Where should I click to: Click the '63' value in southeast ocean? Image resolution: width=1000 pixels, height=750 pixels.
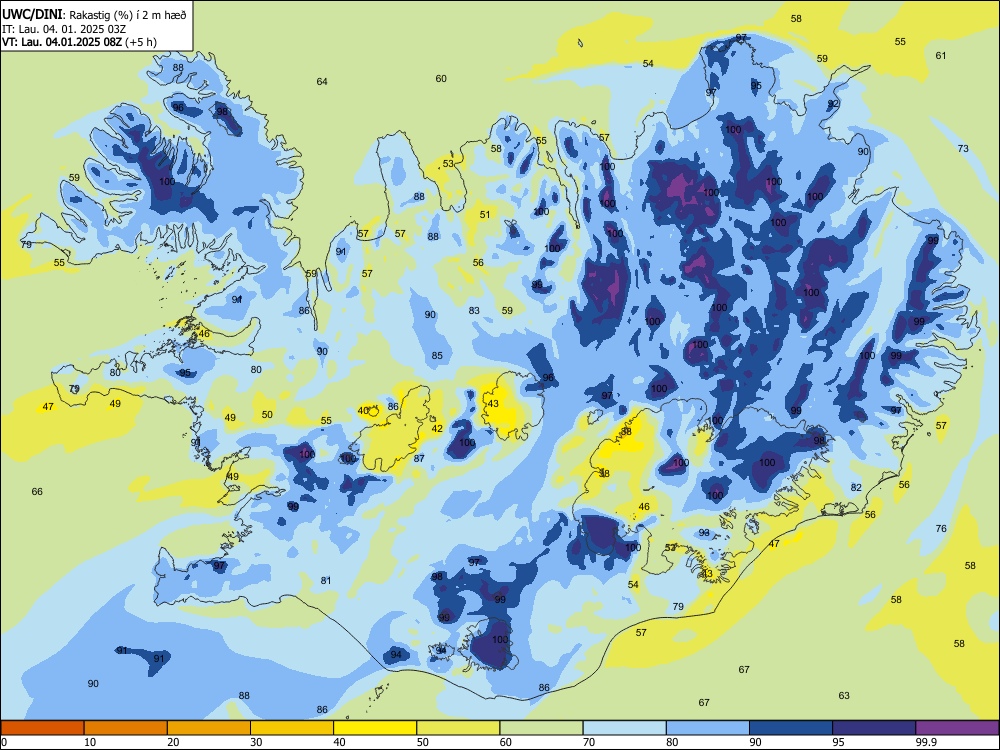[844, 696]
